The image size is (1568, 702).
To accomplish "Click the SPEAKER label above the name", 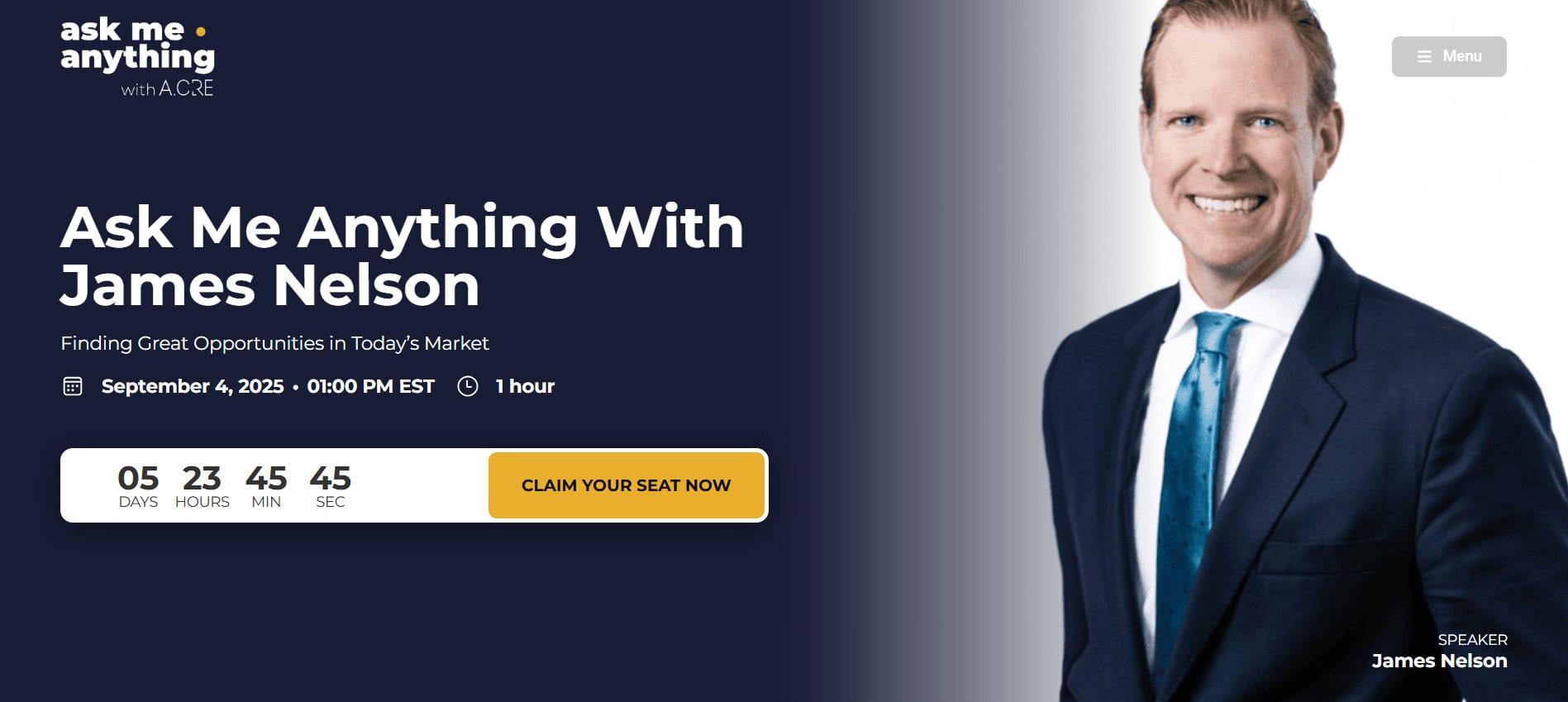I will point(1472,640).
